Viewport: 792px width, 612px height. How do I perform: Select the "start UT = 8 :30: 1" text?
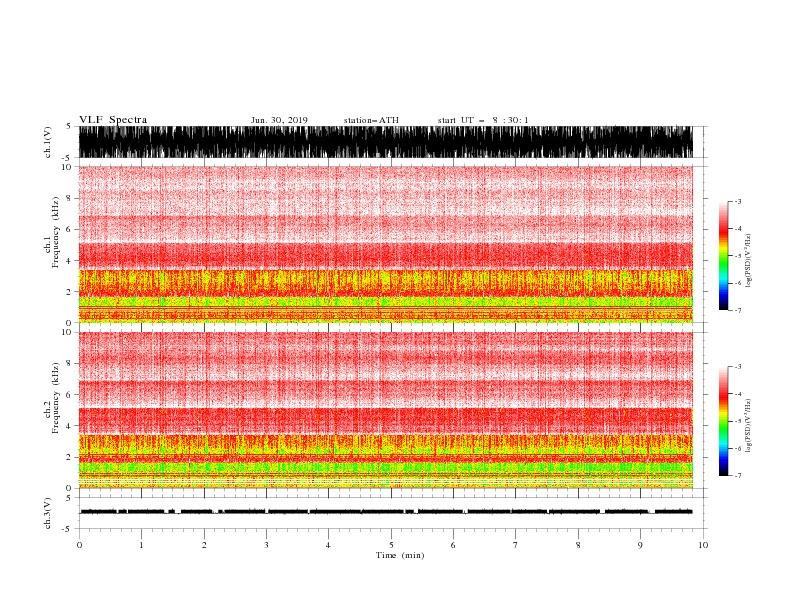pyautogui.click(x=483, y=120)
